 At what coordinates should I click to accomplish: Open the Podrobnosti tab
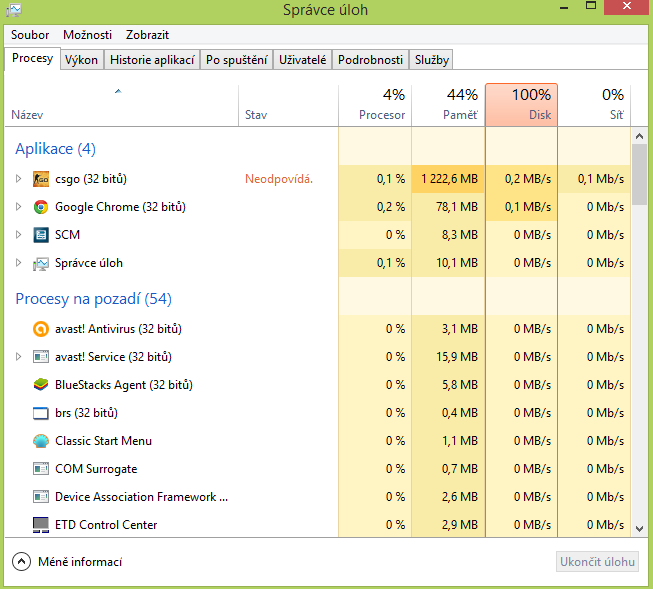click(x=370, y=60)
